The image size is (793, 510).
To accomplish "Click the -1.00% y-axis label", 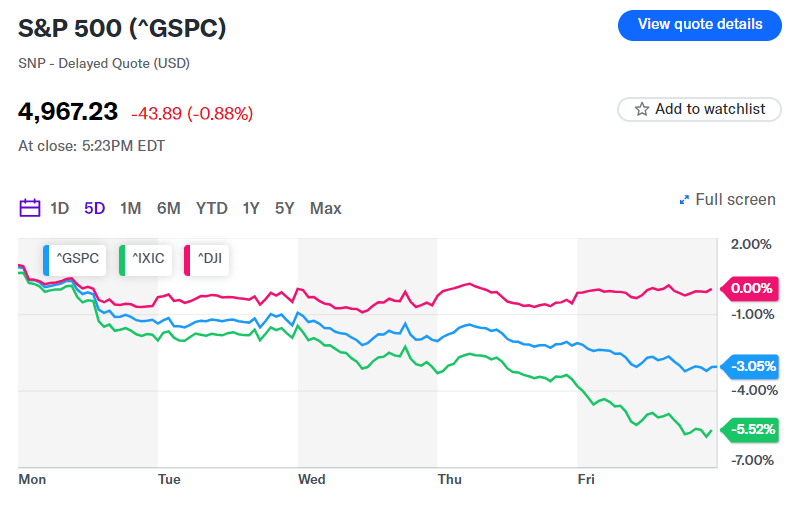I will (x=753, y=314).
